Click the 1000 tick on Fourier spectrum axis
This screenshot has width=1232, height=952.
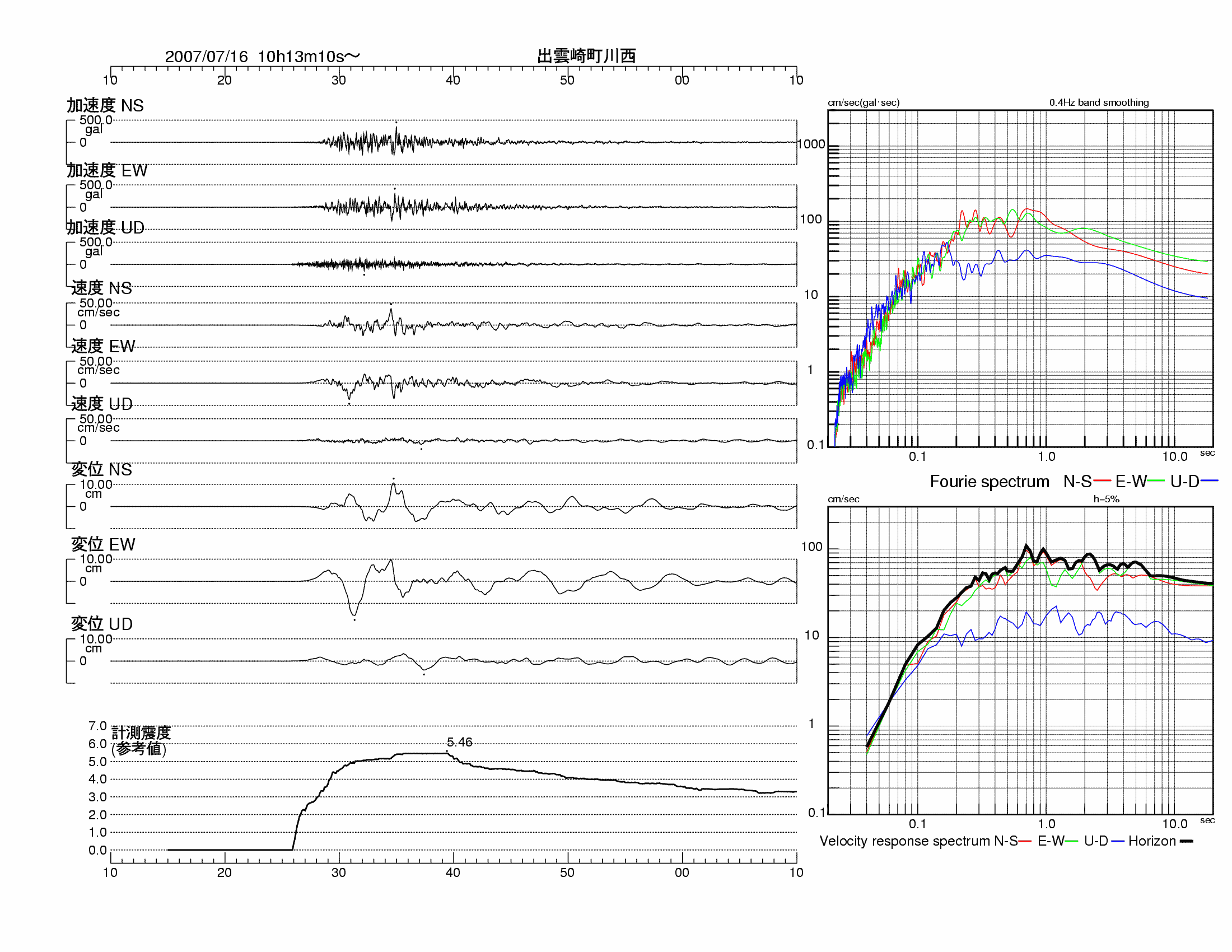(x=811, y=144)
